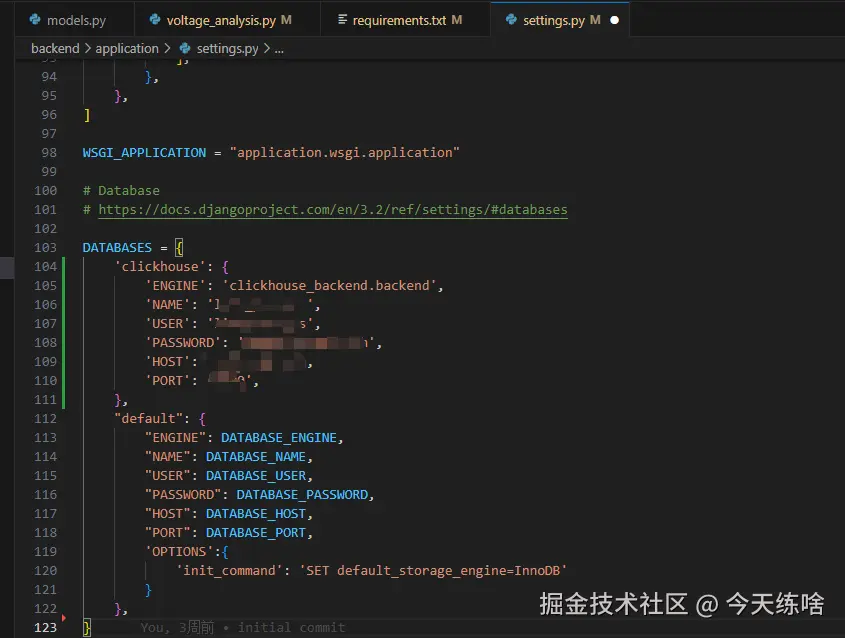This screenshot has height=638, width=845.
Task: Click the 'clickhouse_backend.backend' engine string
Action: click(329, 286)
